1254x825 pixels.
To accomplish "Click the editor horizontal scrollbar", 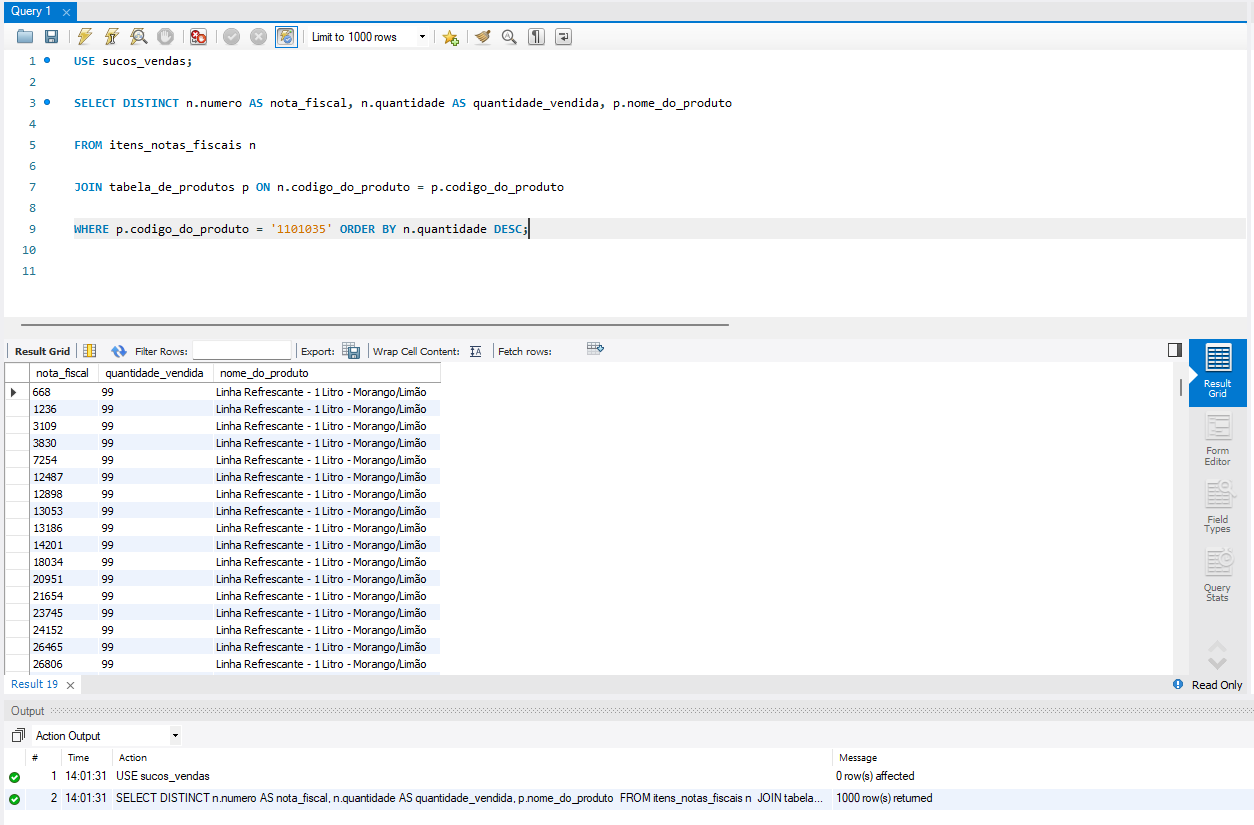I will click(x=375, y=324).
